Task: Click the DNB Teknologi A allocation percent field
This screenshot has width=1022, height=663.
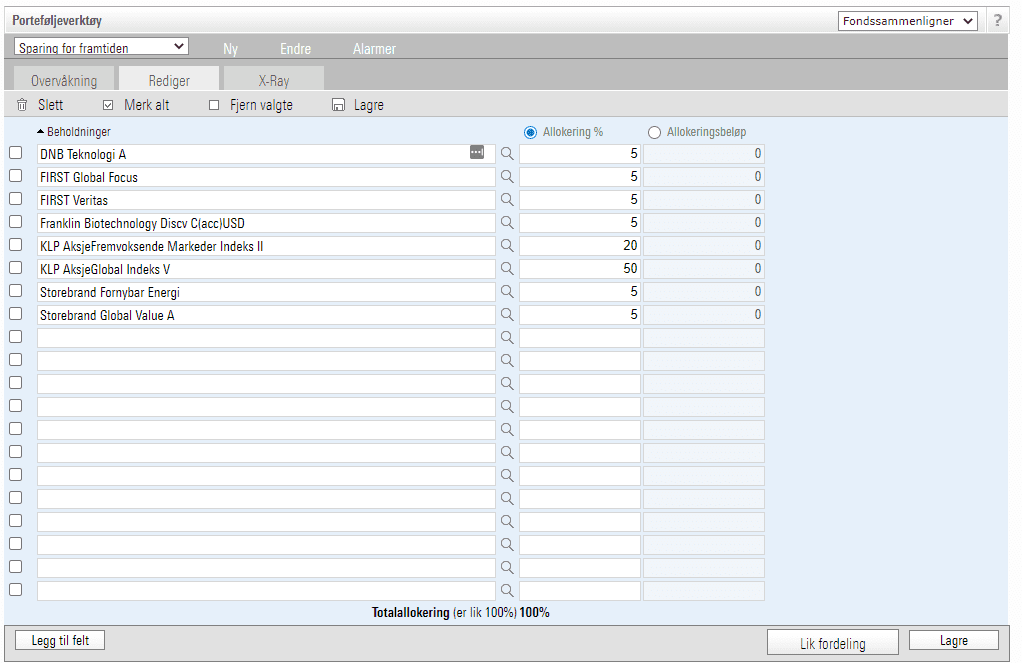Action: tap(580, 154)
